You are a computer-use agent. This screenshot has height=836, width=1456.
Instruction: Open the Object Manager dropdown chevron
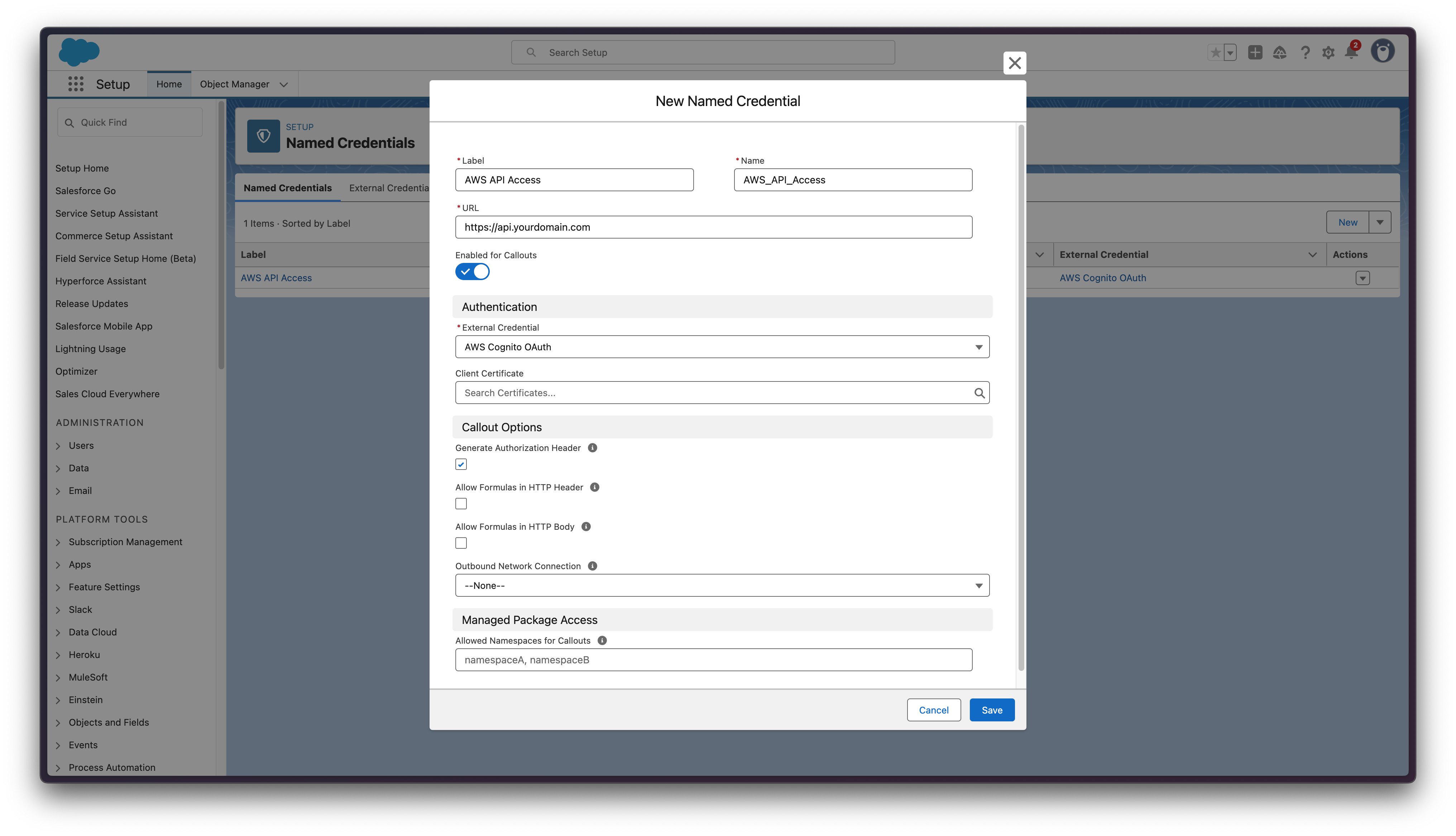tap(284, 85)
